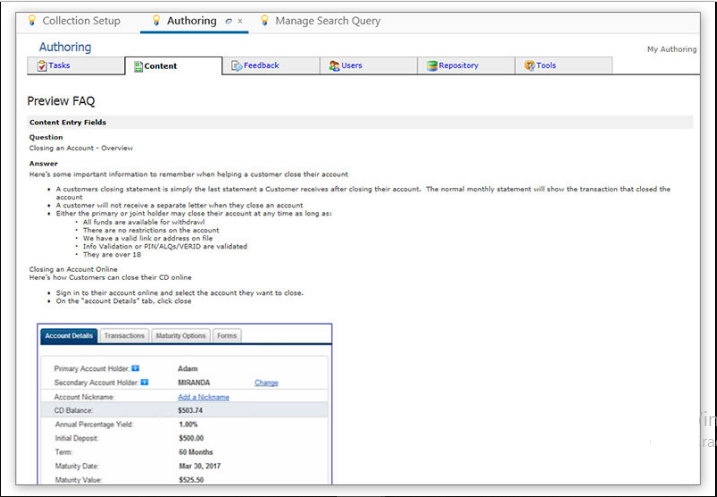Screen dimensions: 717x497
Task: Switch to the Collection Setup tab
Action: 80,21
